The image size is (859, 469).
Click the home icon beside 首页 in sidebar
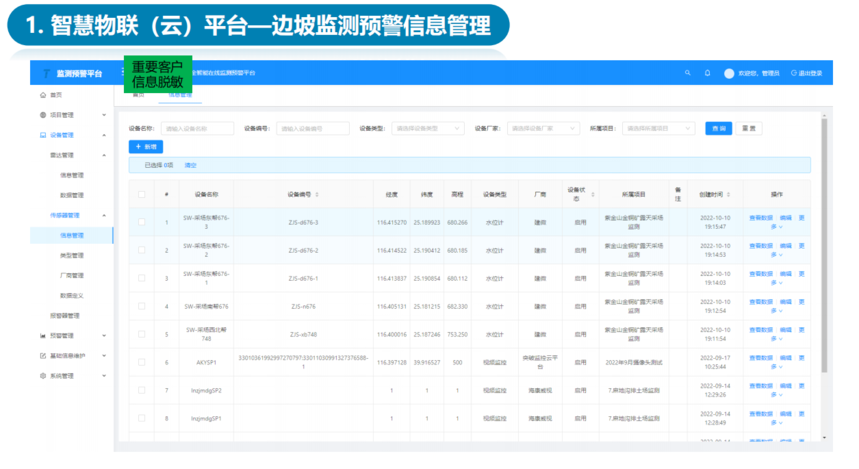click(x=43, y=95)
